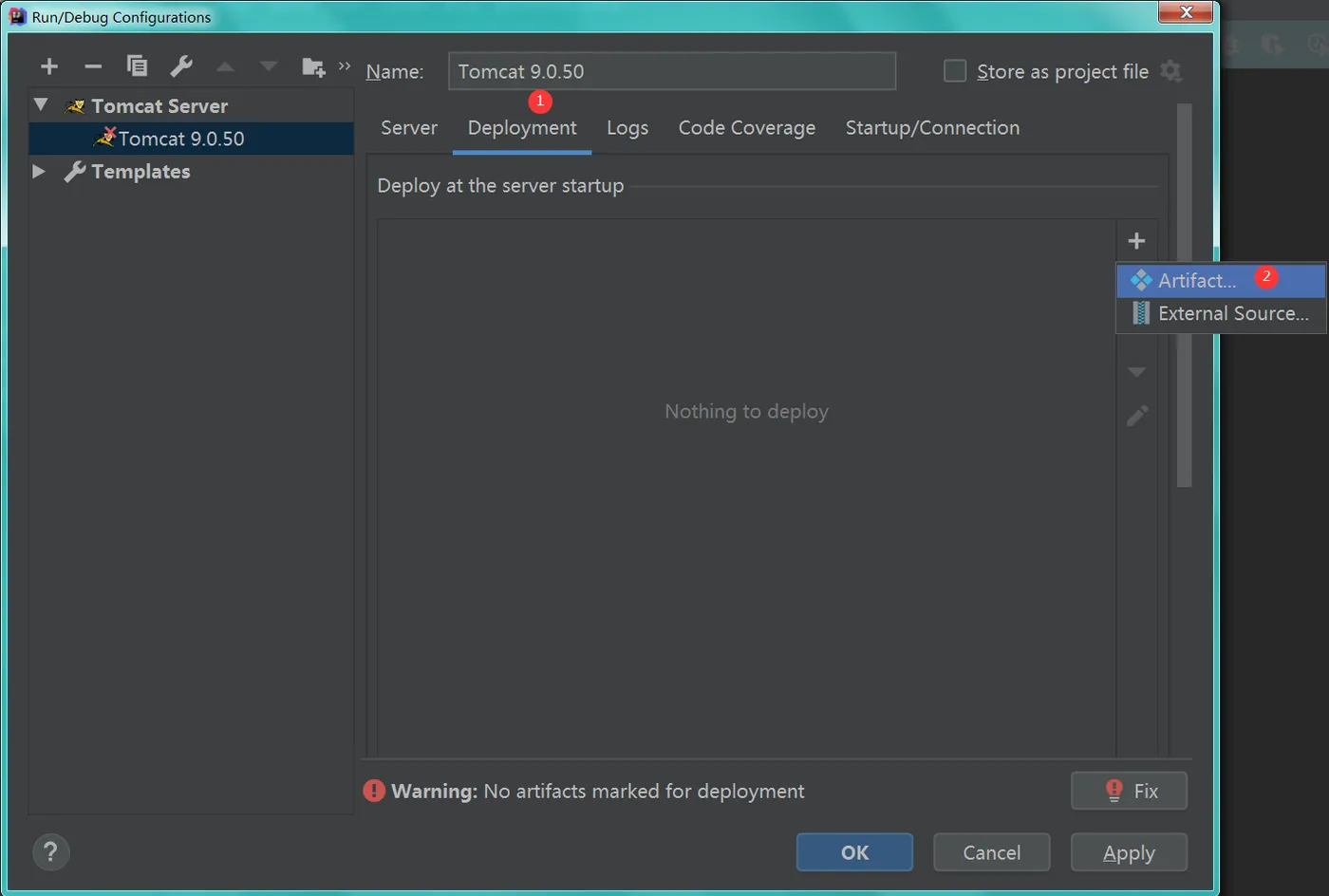Click the Nothing to deploy text
Viewport: 1329px width, 896px height.
click(x=746, y=411)
